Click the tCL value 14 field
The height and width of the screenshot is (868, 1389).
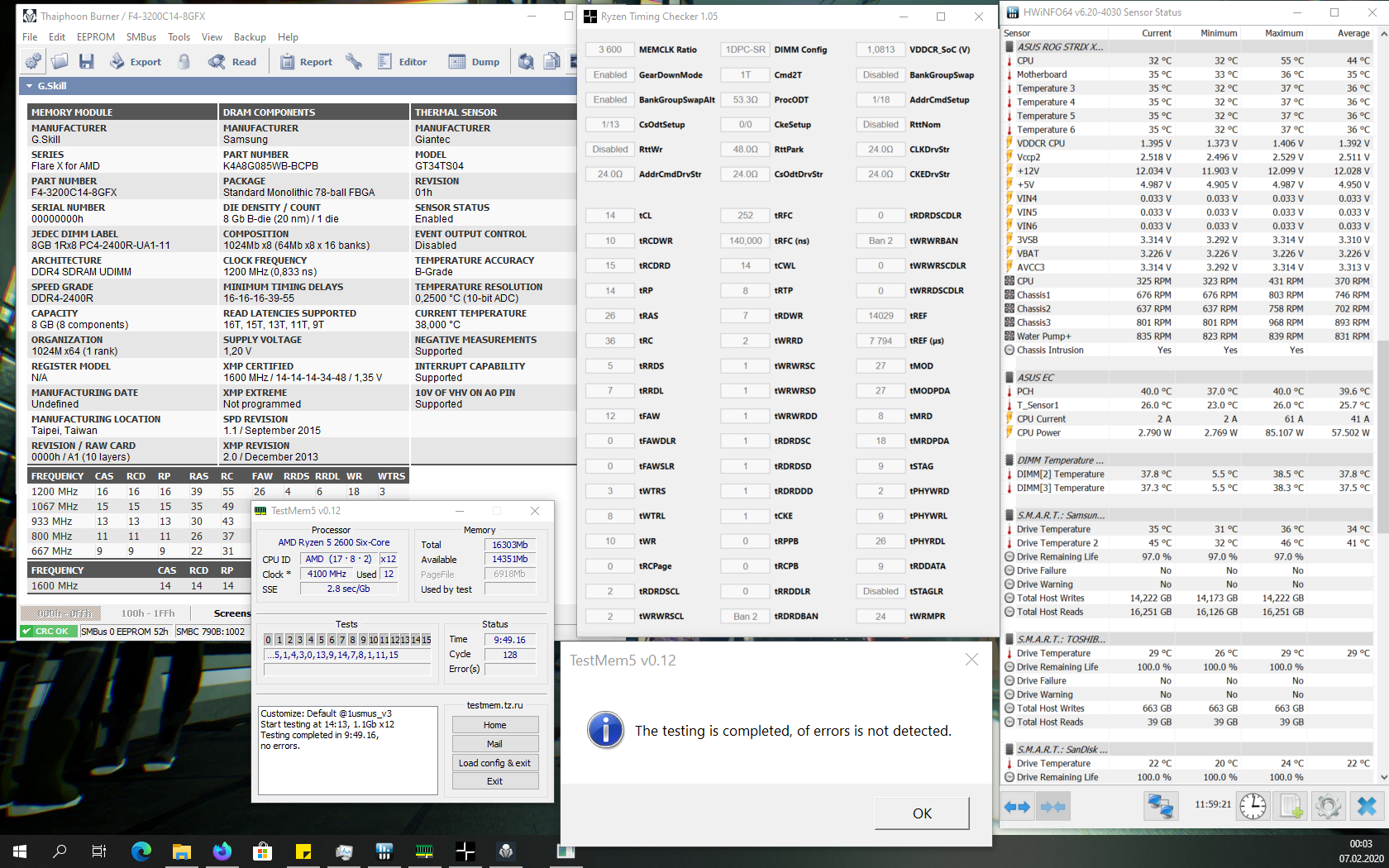(610, 216)
